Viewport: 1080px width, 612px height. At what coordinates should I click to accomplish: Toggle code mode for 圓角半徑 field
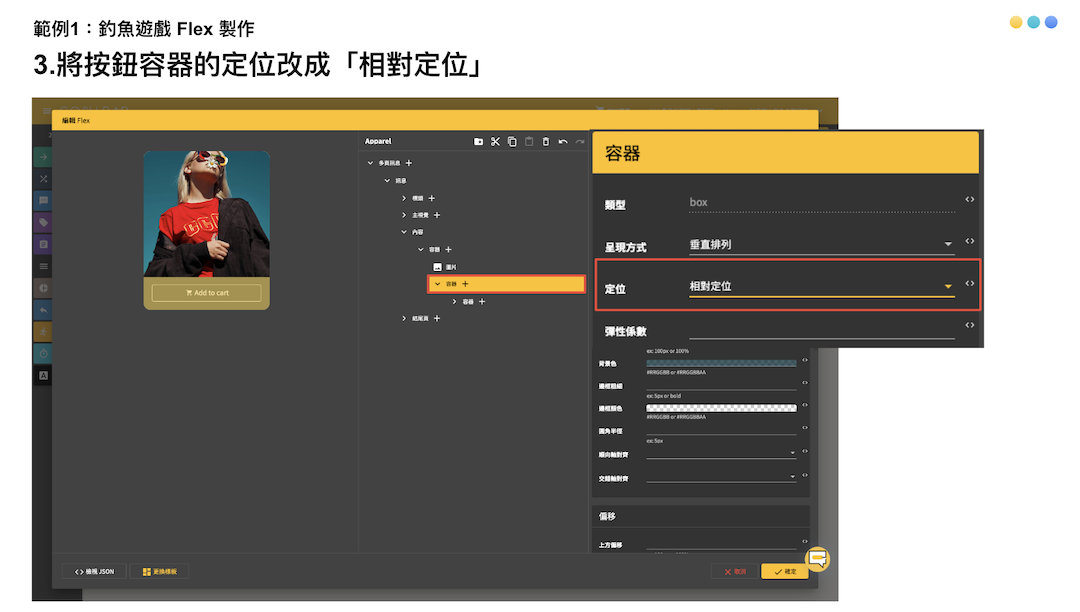(x=804, y=428)
